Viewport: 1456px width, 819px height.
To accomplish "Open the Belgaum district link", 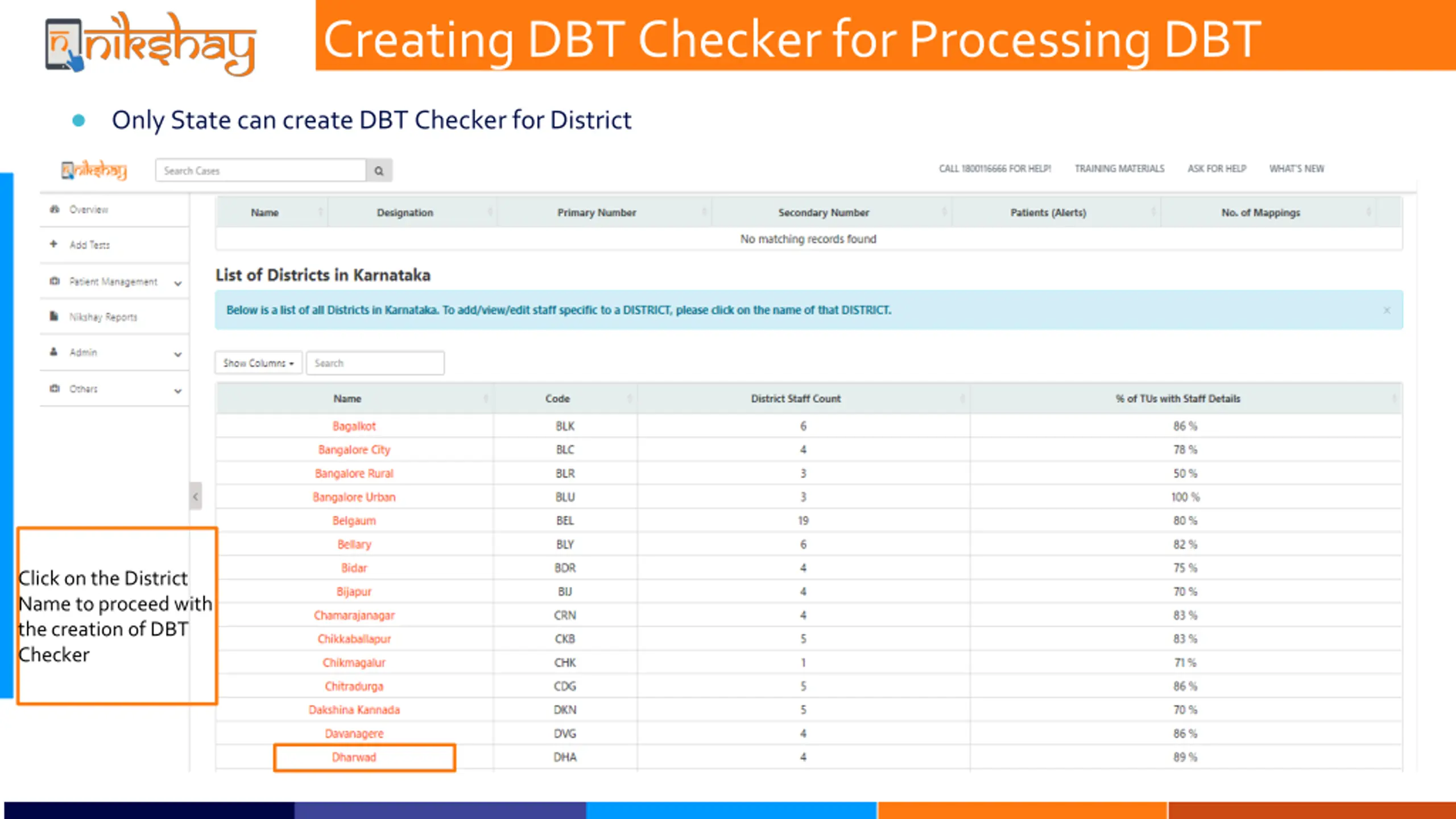I will 354,520.
